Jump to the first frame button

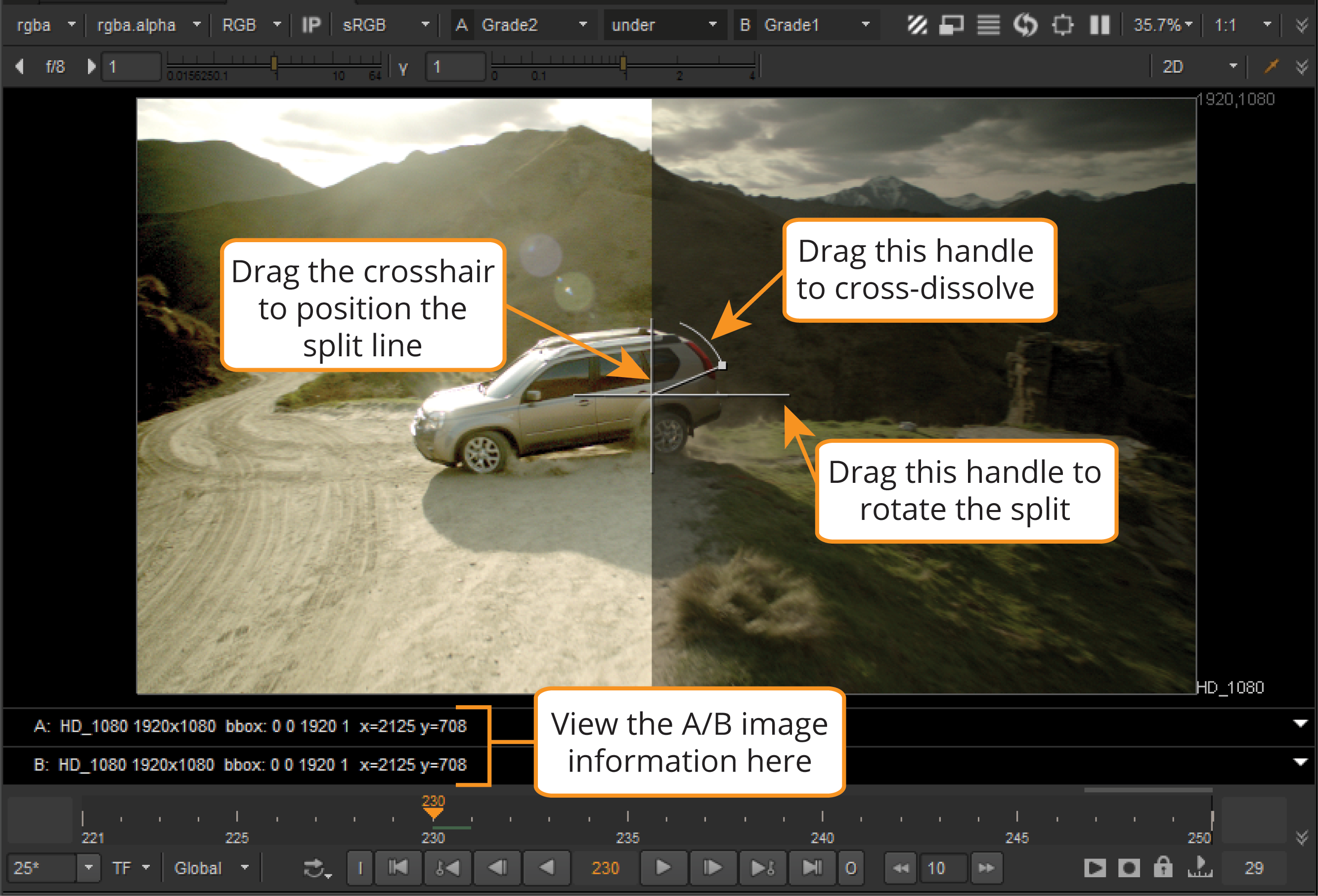pyautogui.click(x=398, y=868)
